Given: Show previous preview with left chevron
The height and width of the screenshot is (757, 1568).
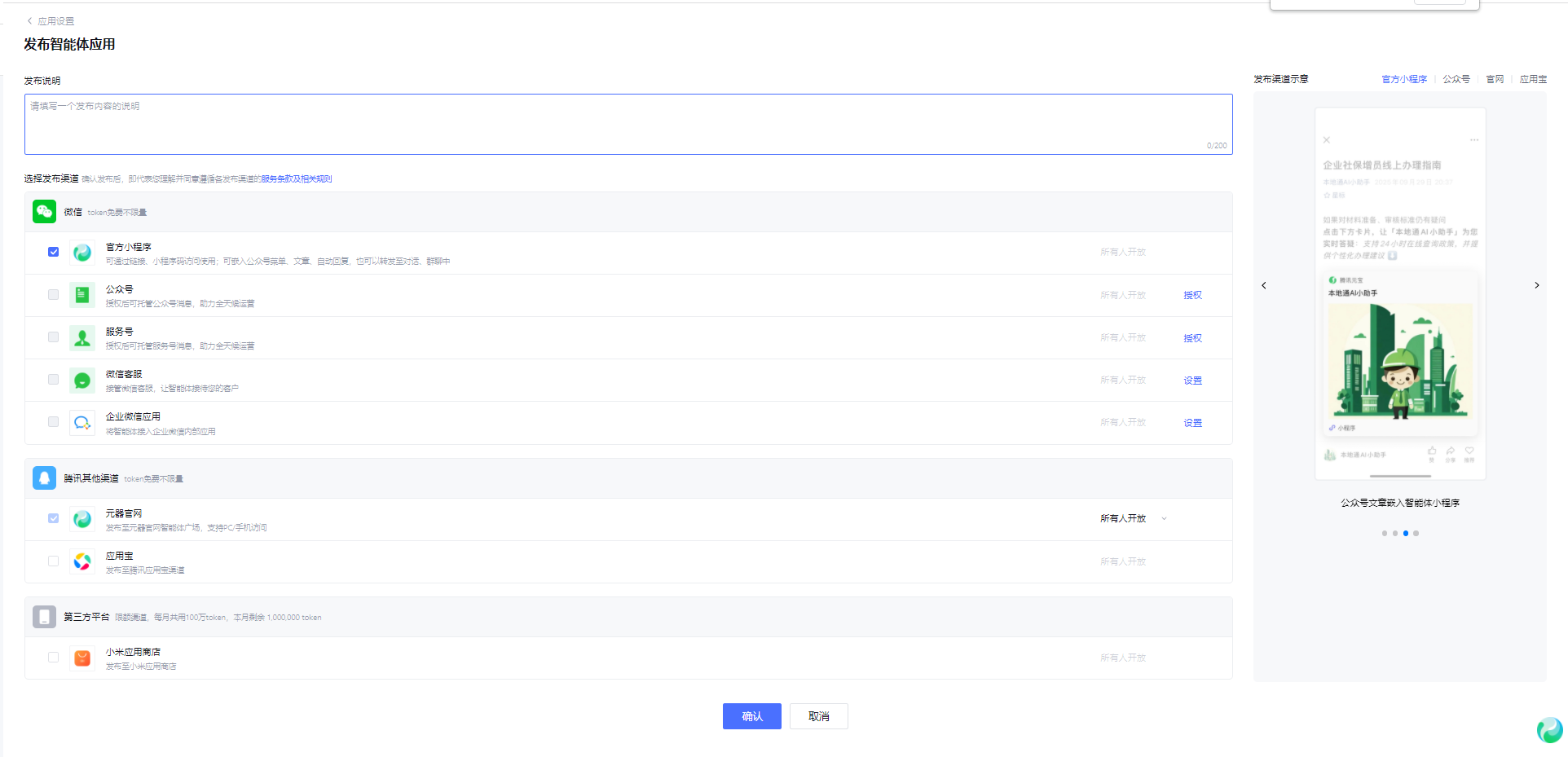Looking at the screenshot, I should (x=1264, y=285).
